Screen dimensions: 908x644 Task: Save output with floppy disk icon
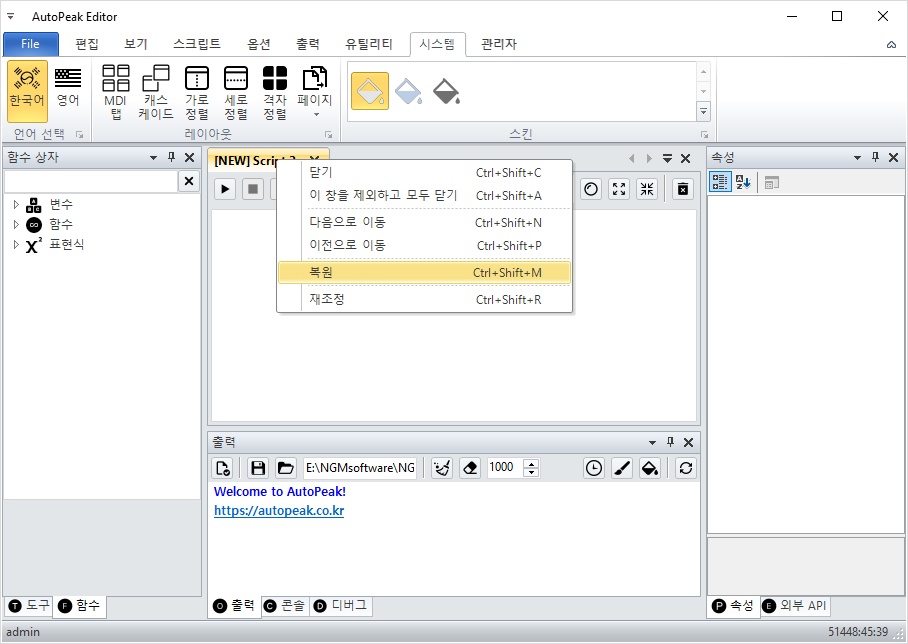(x=258, y=468)
